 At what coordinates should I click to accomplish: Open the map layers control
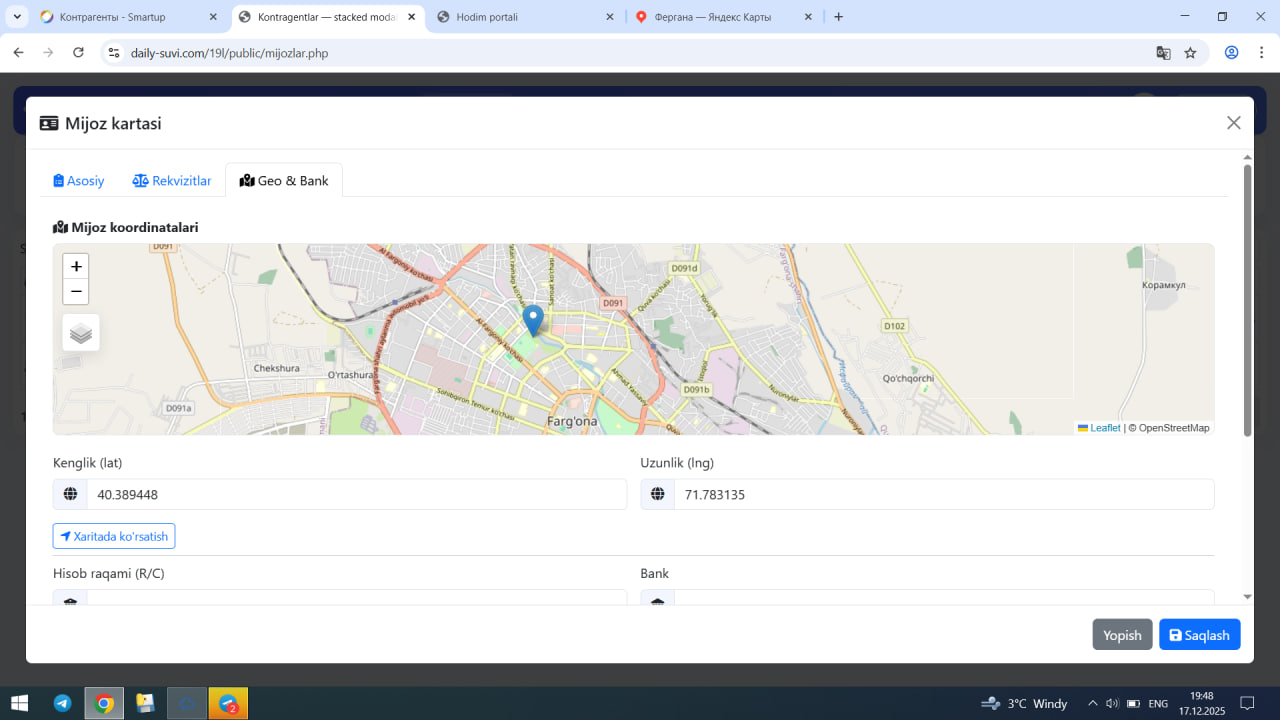(x=81, y=333)
